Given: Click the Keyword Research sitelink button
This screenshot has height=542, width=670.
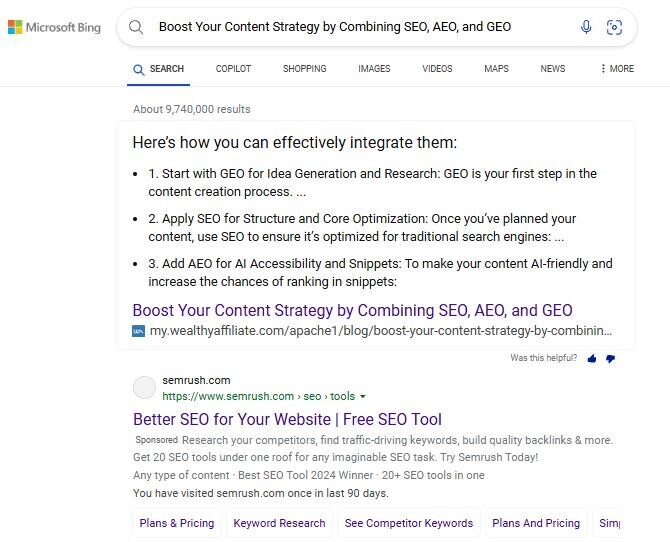Looking at the screenshot, I should click(279, 523).
